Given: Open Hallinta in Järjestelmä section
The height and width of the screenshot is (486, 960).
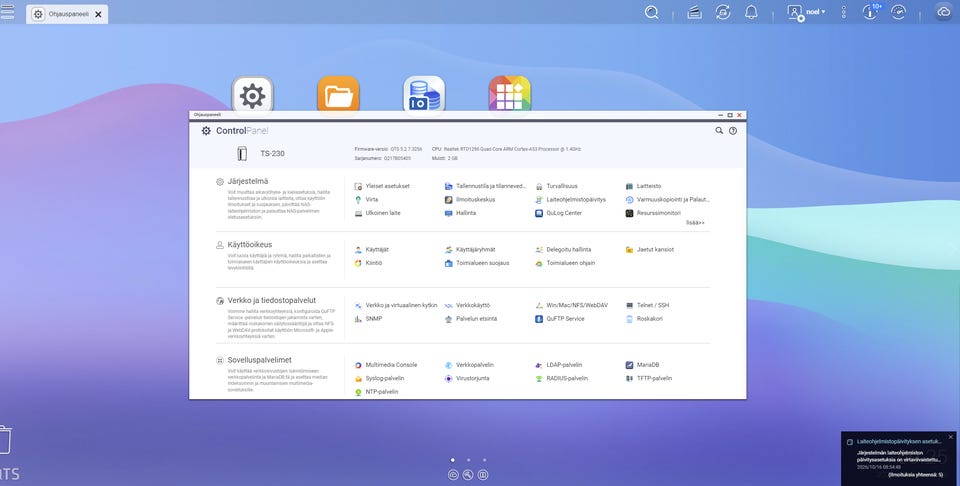Looking at the screenshot, I should [x=460, y=213].
